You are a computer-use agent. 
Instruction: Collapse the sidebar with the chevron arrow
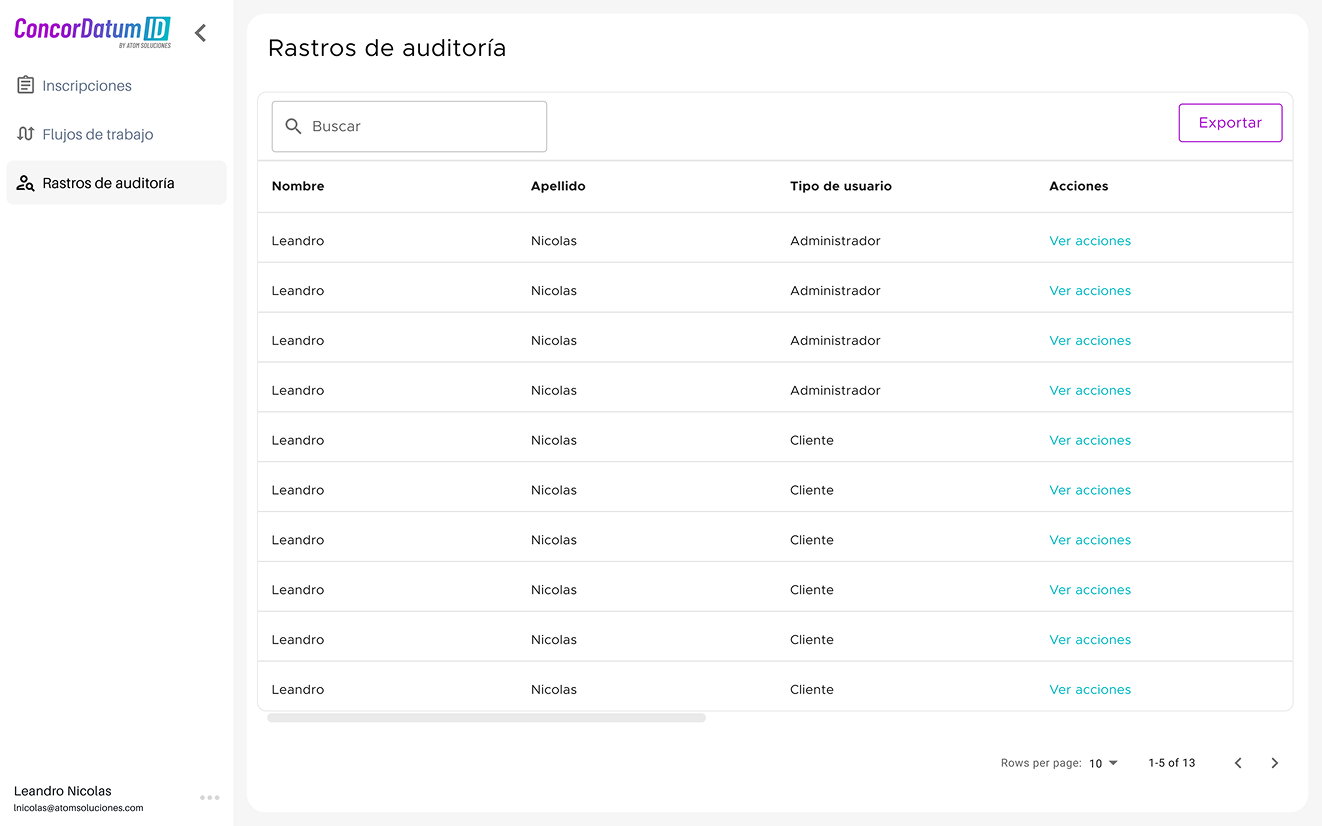coord(200,33)
